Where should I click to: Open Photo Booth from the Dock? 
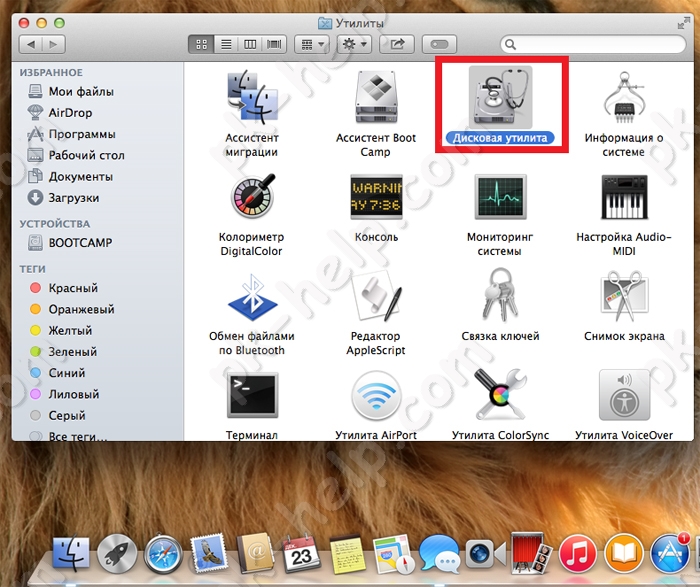tap(531, 553)
